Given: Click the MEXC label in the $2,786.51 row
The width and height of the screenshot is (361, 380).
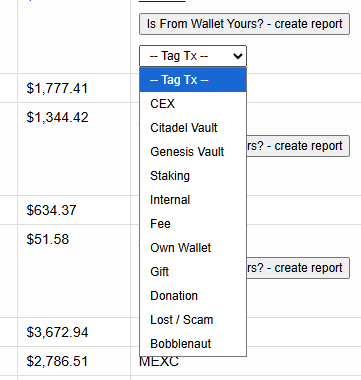Looking at the screenshot, I should 159,361.
